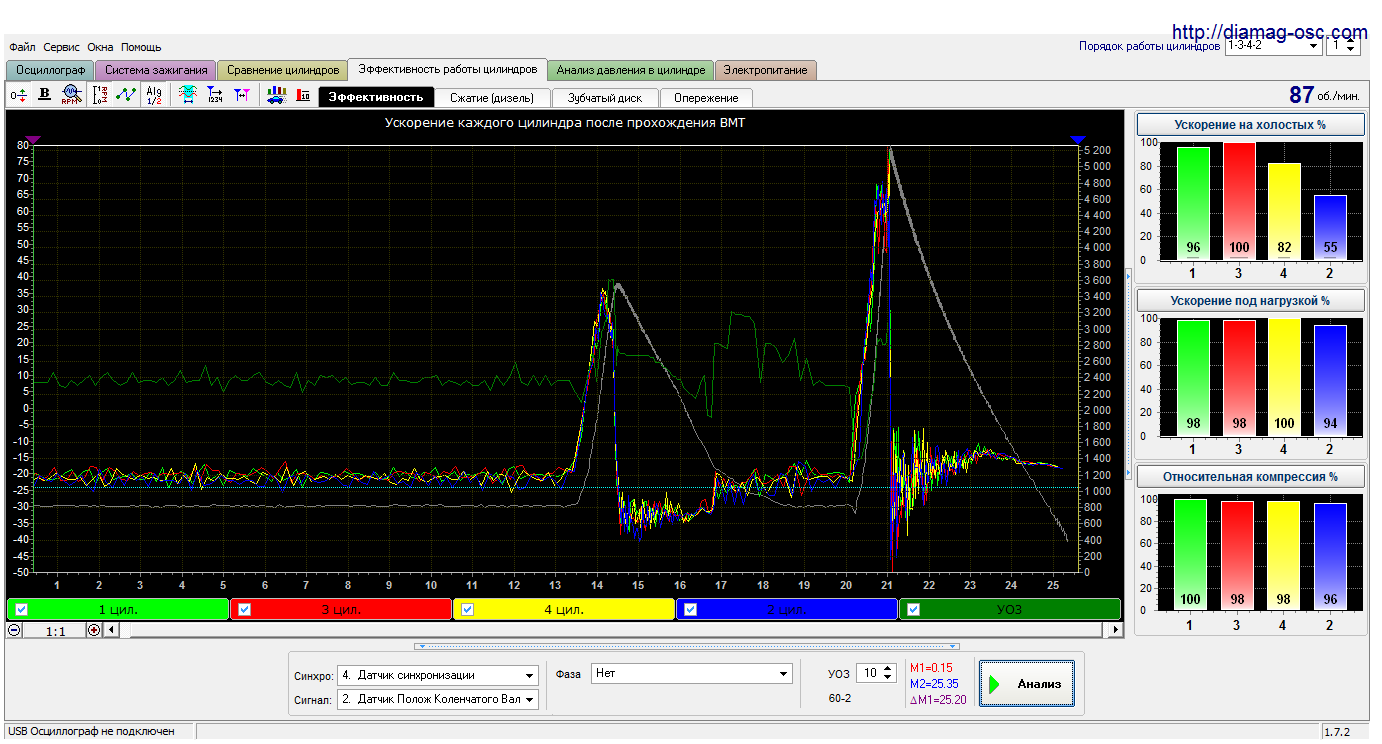Open the Сигнал dropdown
The width and height of the screenshot is (1382, 744).
point(437,699)
